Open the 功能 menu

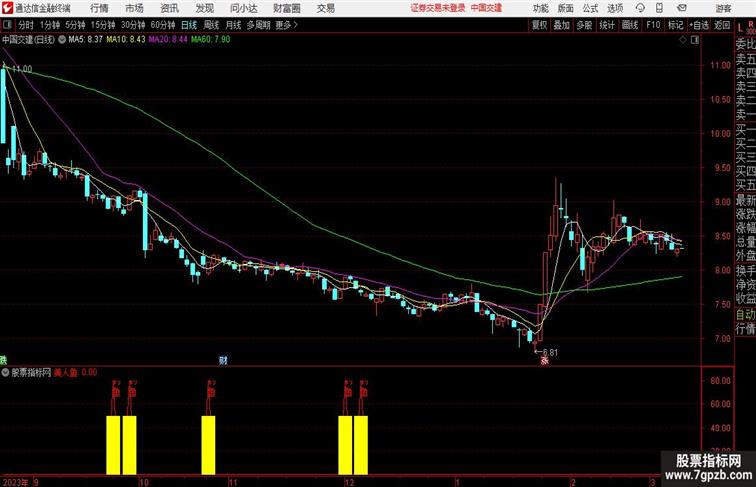pos(540,8)
